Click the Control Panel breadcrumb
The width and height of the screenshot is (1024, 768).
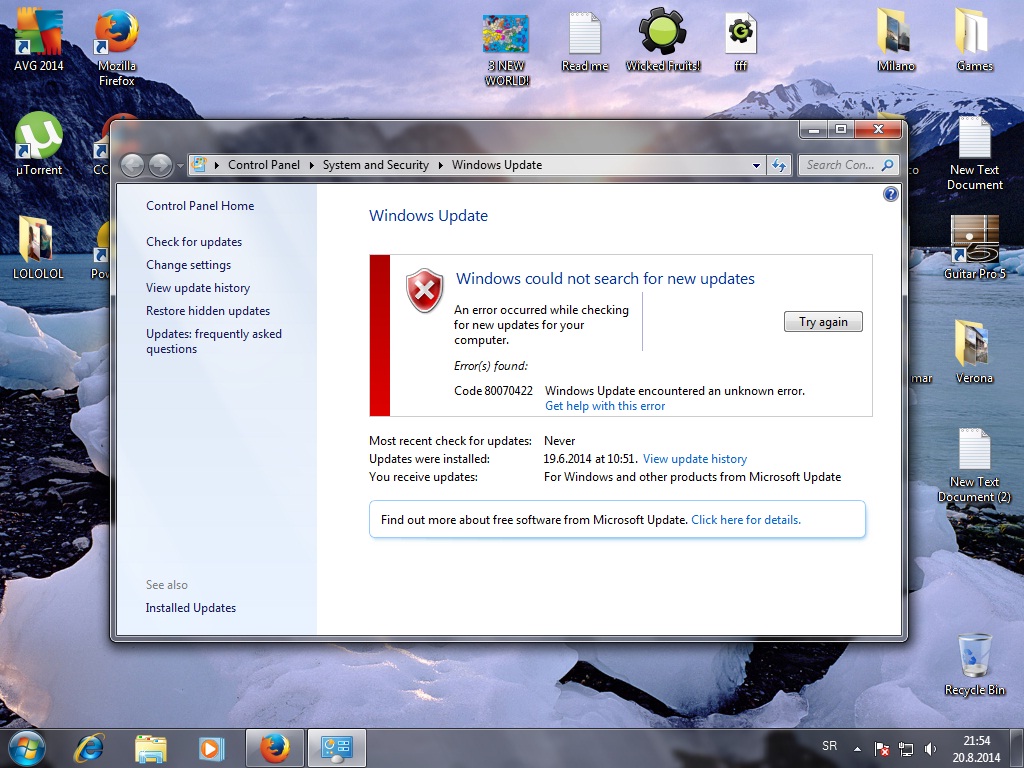[x=264, y=165]
